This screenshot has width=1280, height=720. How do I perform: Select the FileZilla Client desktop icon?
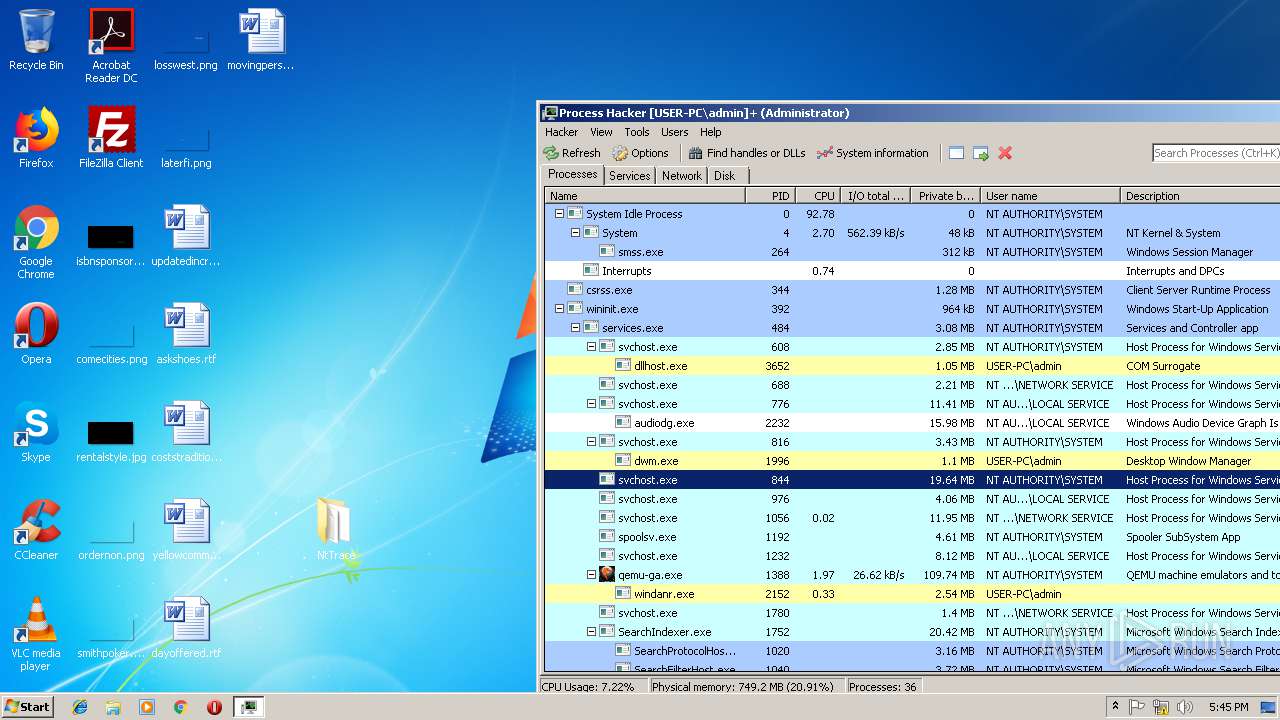click(x=111, y=138)
